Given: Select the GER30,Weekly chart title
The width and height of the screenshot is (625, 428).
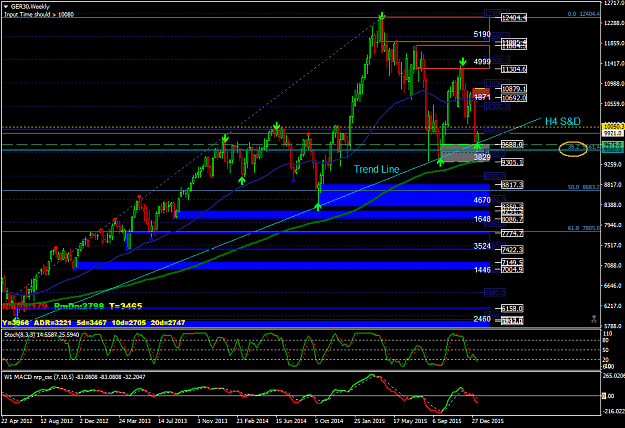Looking at the screenshot, I should click(x=30, y=7).
